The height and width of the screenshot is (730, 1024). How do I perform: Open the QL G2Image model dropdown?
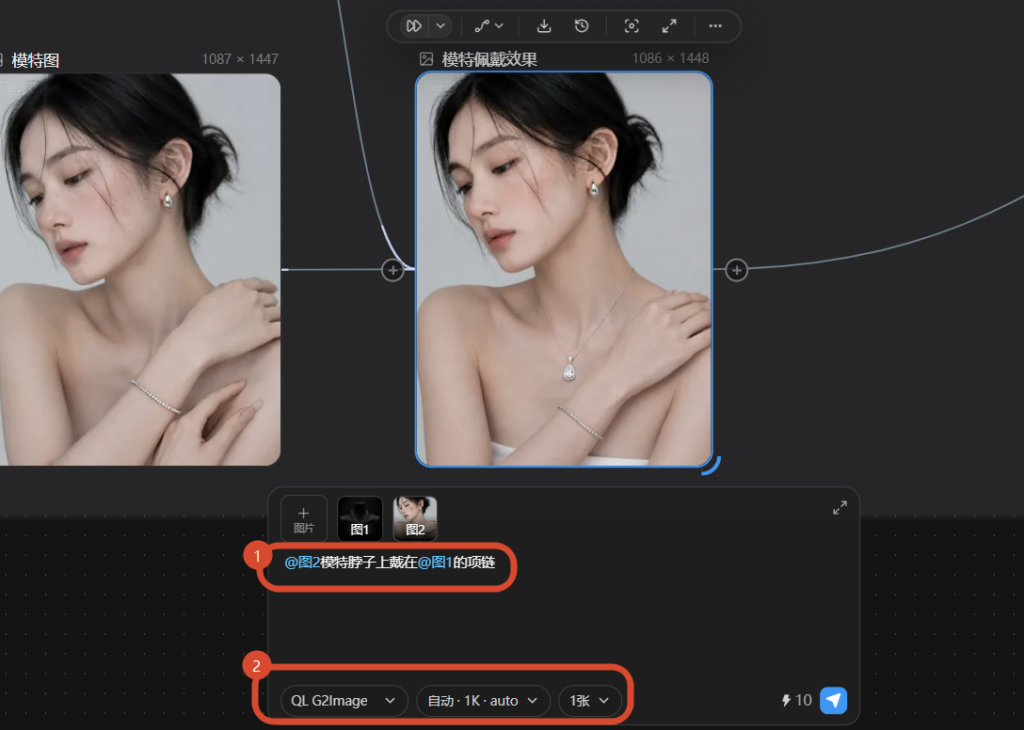[344, 701]
